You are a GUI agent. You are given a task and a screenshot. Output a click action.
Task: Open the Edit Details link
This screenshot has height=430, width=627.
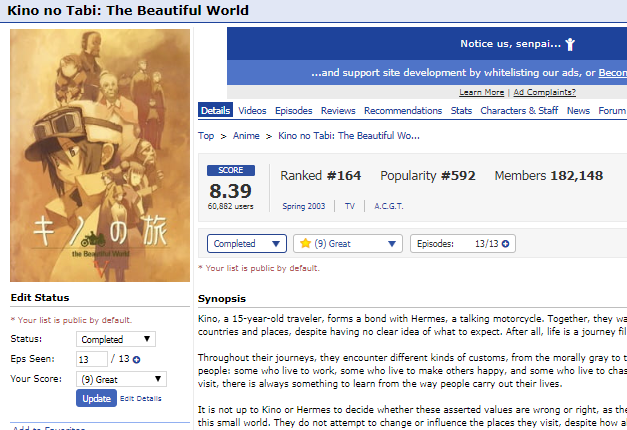tap(141, 399)
